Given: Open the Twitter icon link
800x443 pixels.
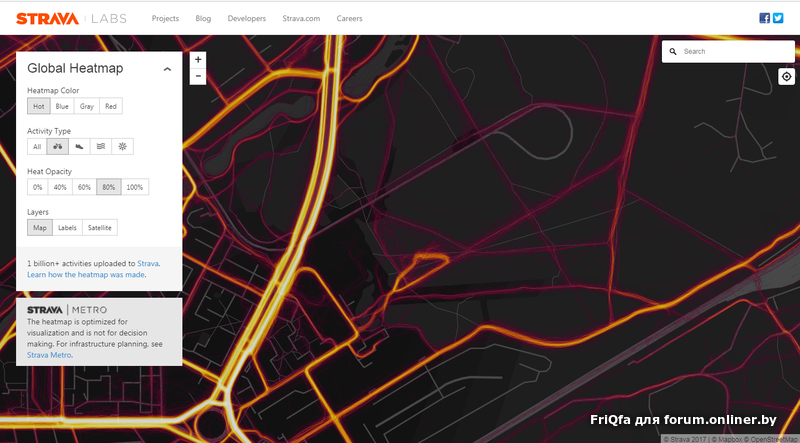Looking at the screenshot, I should (778, 18).
